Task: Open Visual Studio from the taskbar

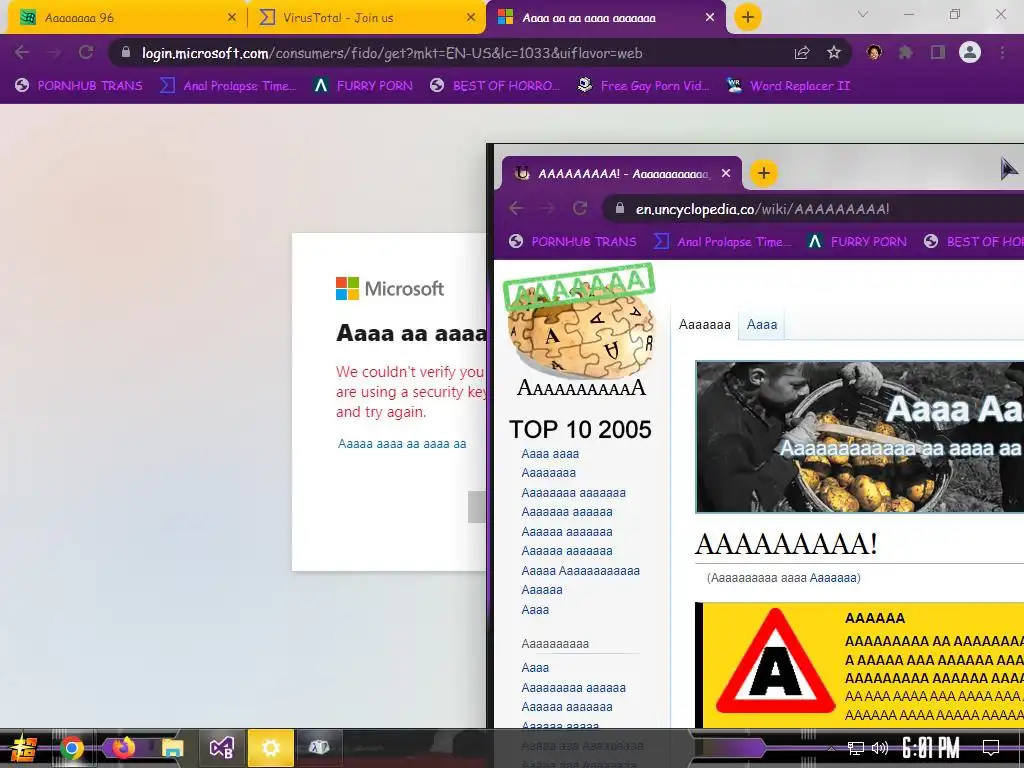Action: point(221,748)
